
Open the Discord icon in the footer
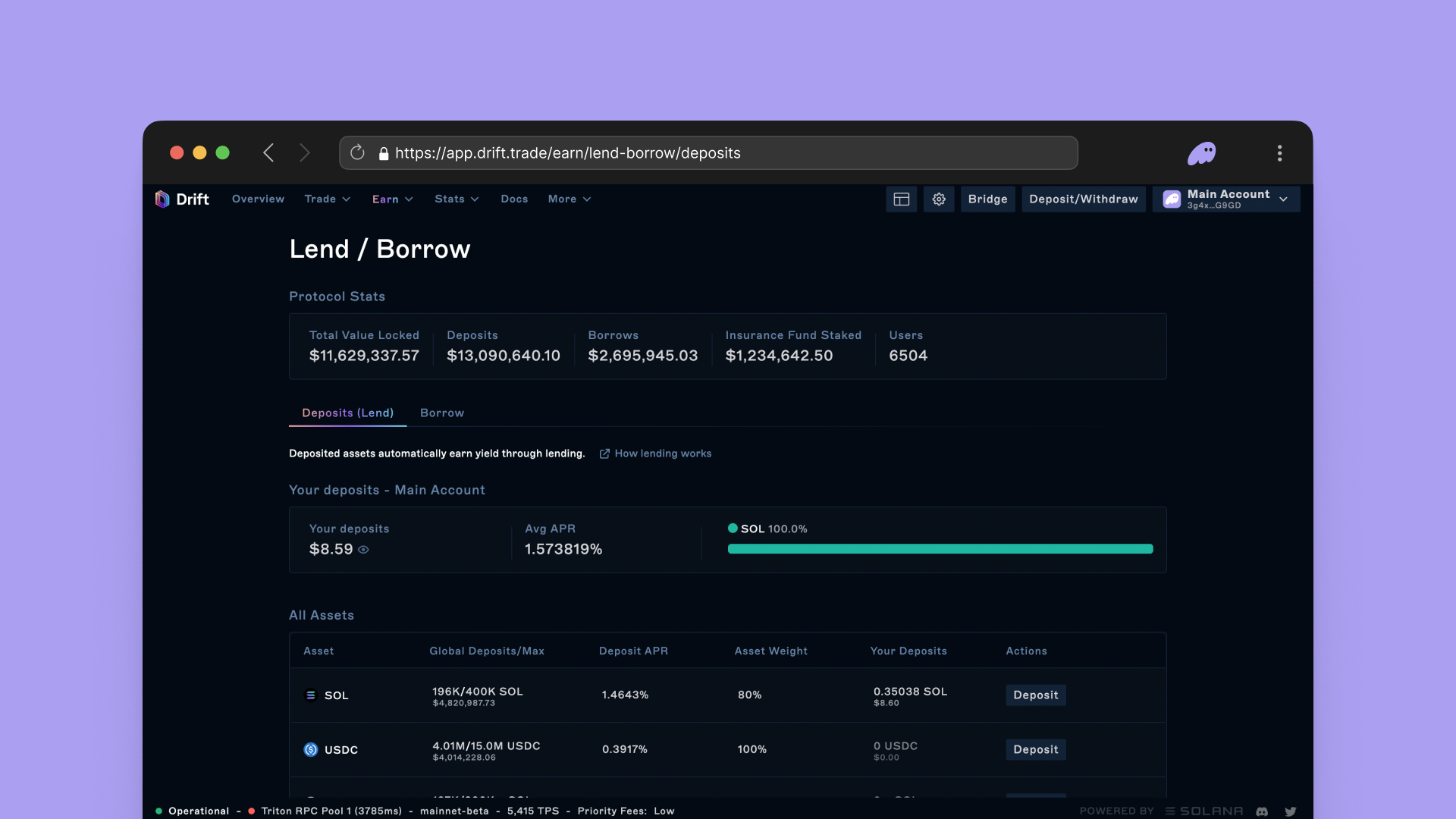point(1261,811)
